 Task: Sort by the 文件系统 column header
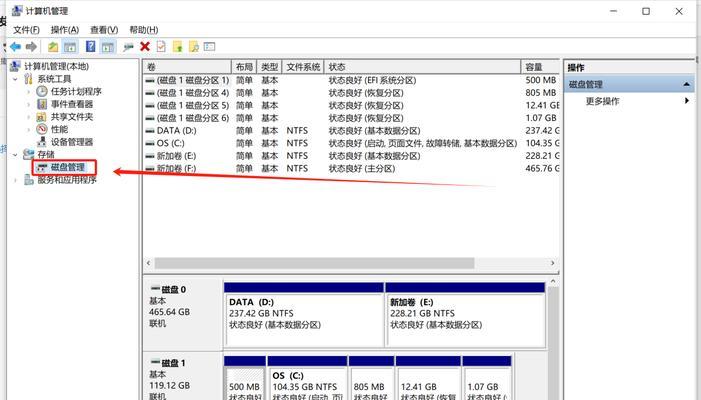coord(303,67)
